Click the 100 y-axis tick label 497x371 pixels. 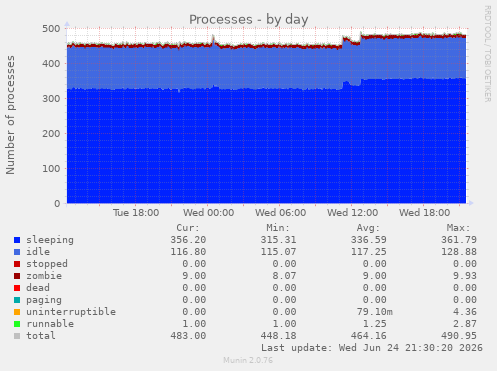coord(51,169)
